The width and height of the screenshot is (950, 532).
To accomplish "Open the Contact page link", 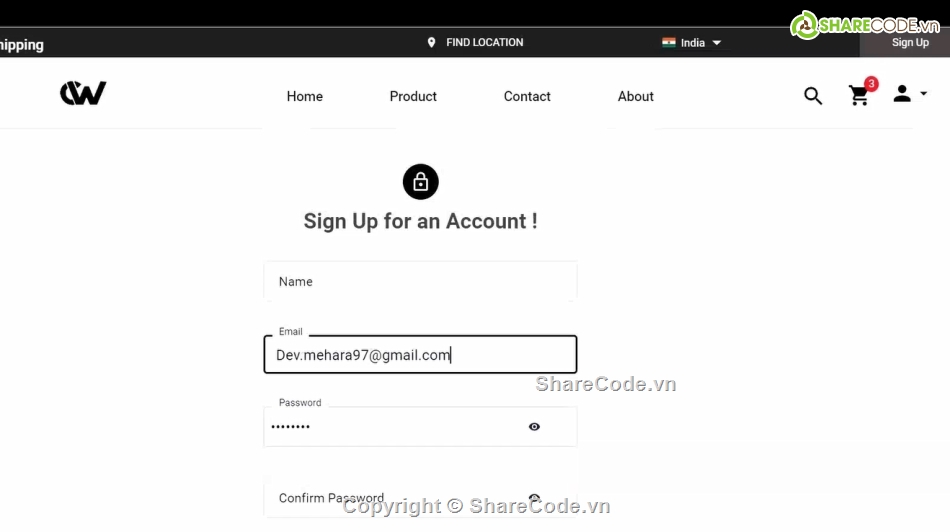I will point(527,96).
